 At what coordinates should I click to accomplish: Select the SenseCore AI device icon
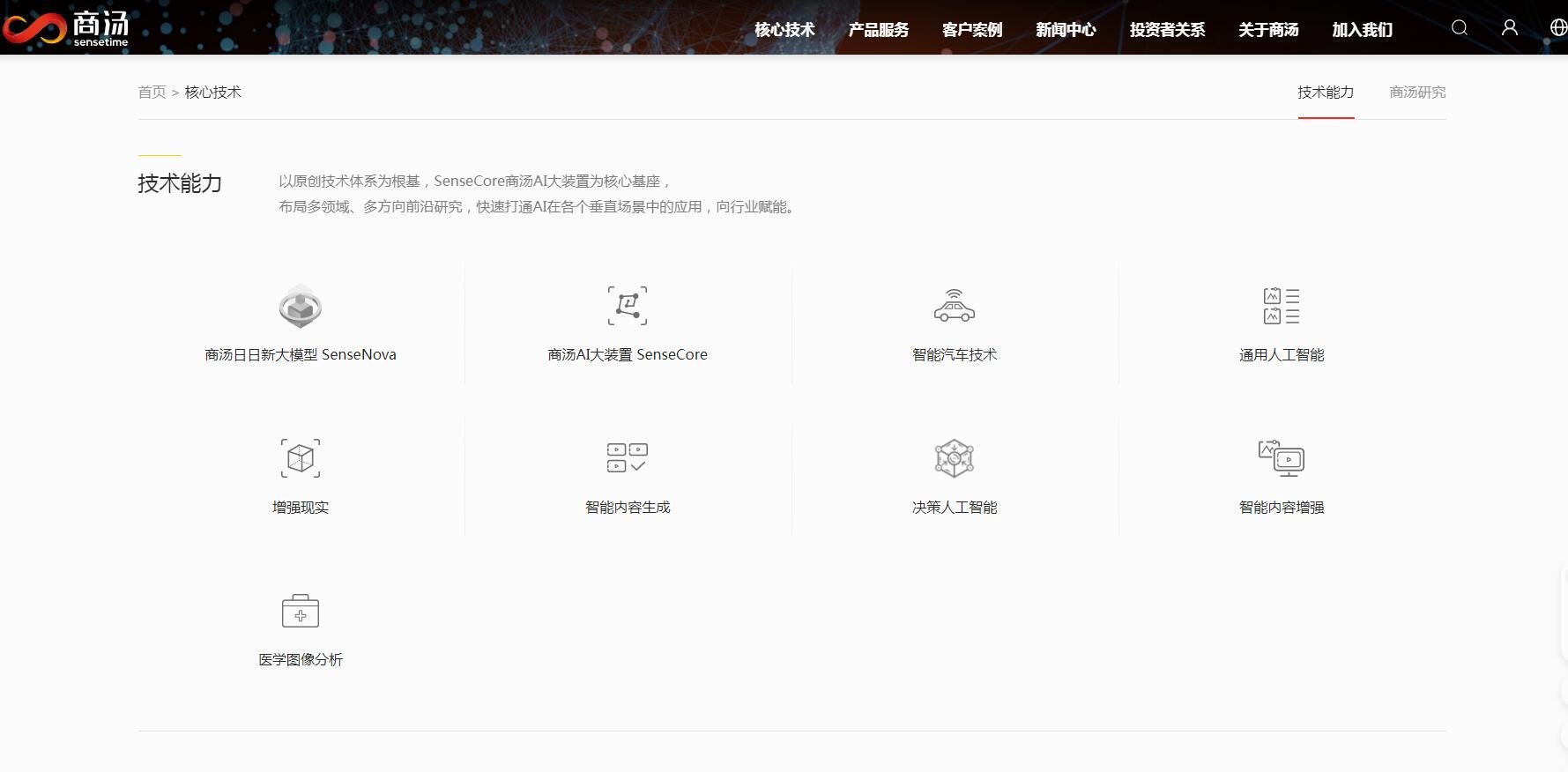tap(628, 306)
